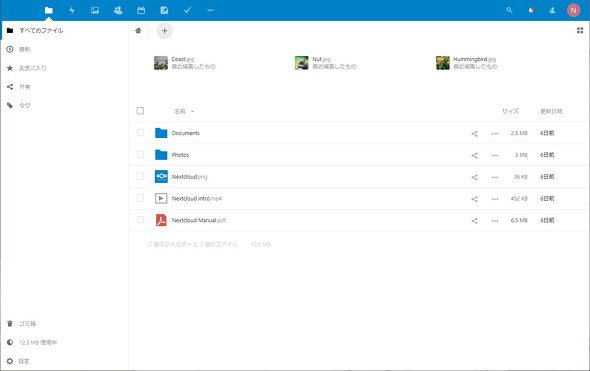Open the Tasks checkmark app icon
The width and height of the screenshot is (590, 371).
click(187, 10)
